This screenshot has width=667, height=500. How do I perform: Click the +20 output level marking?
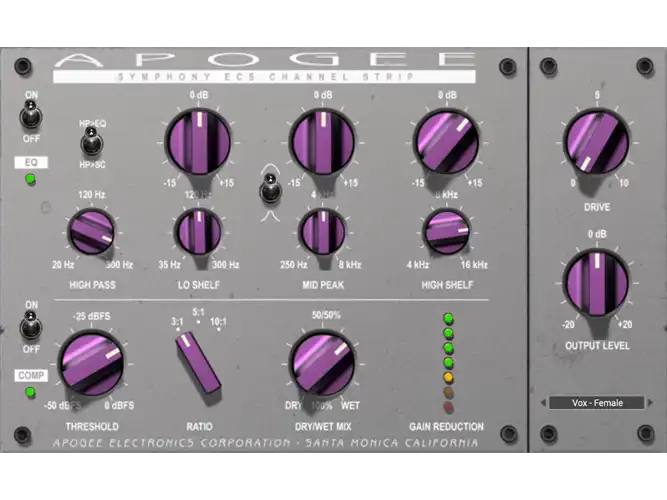(x=624, y=324)
